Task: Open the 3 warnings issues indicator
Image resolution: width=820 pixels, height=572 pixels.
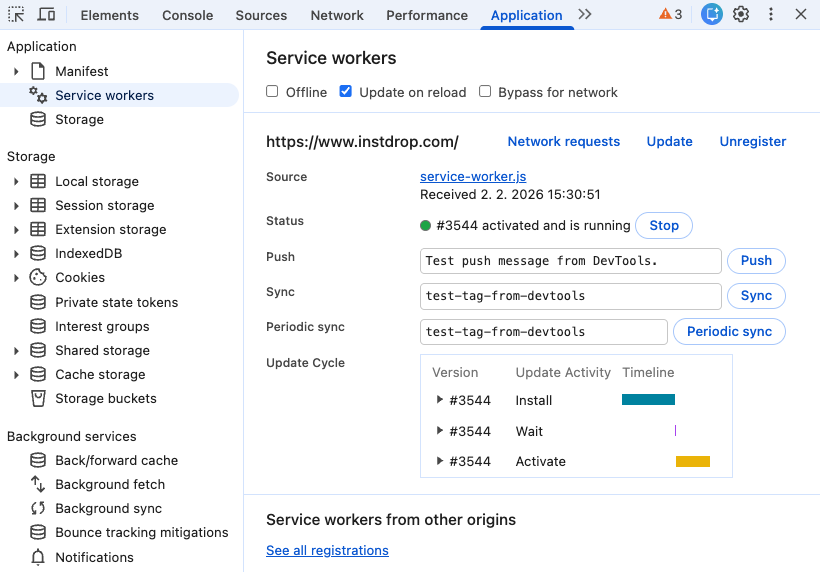Action: tap(670, 15)
